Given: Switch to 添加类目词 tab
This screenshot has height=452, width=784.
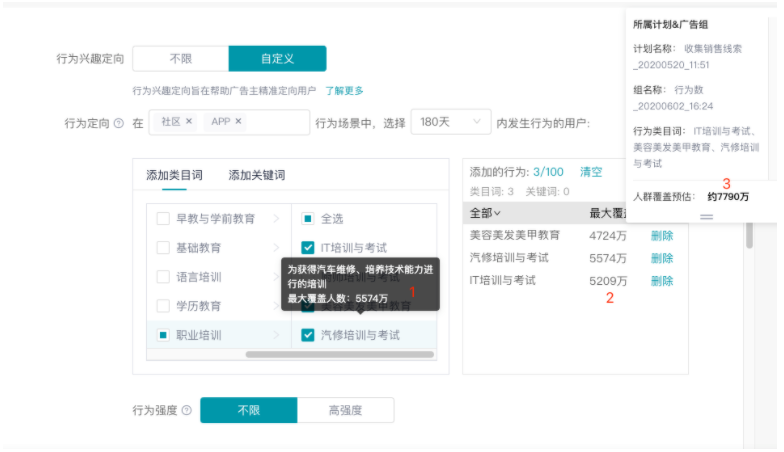Looking at the screenshot, I should click(174, 175).
